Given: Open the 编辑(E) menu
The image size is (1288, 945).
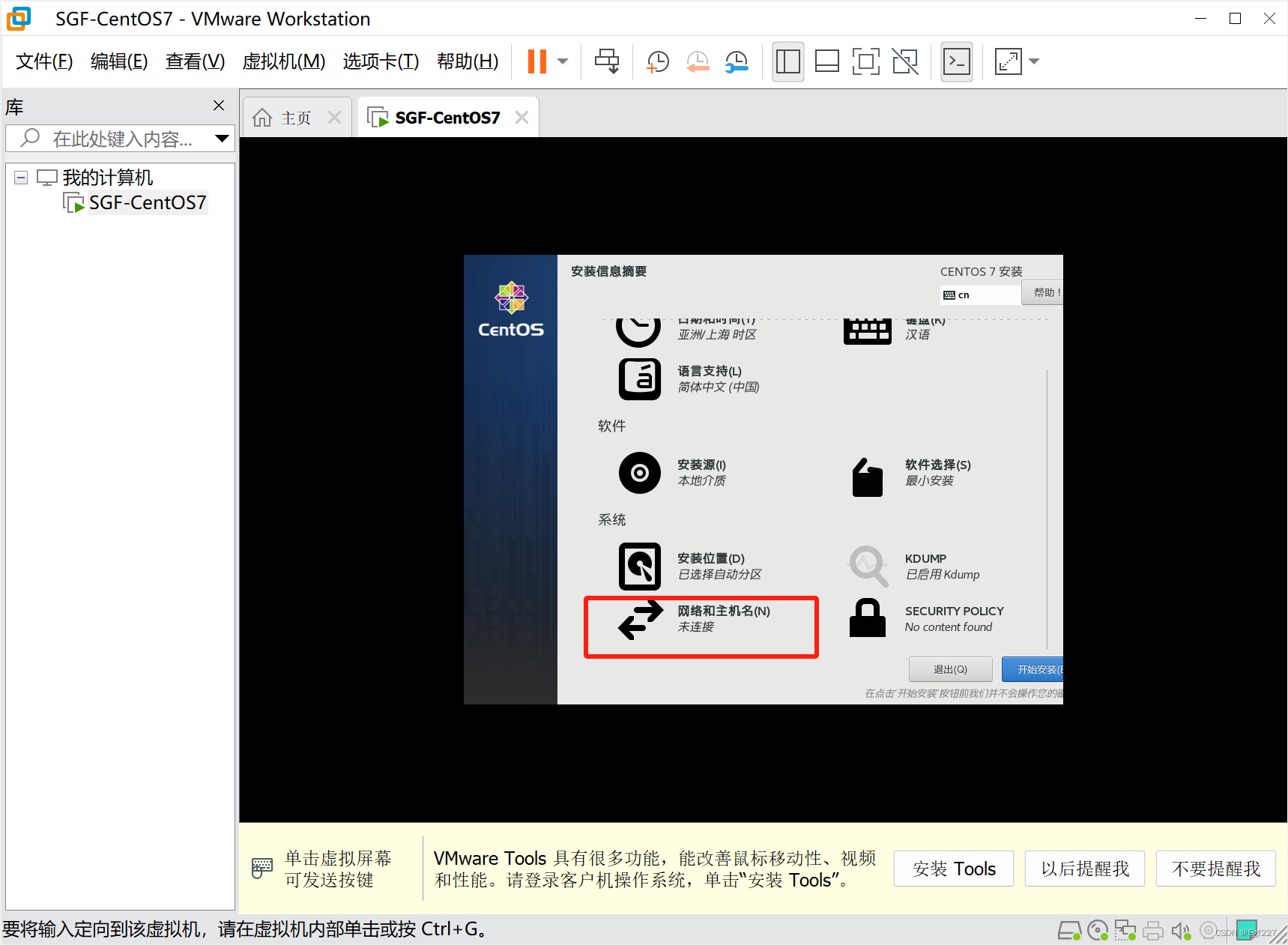Looking at the screenshot, I should pyautogui.click(x=119, y=61).
